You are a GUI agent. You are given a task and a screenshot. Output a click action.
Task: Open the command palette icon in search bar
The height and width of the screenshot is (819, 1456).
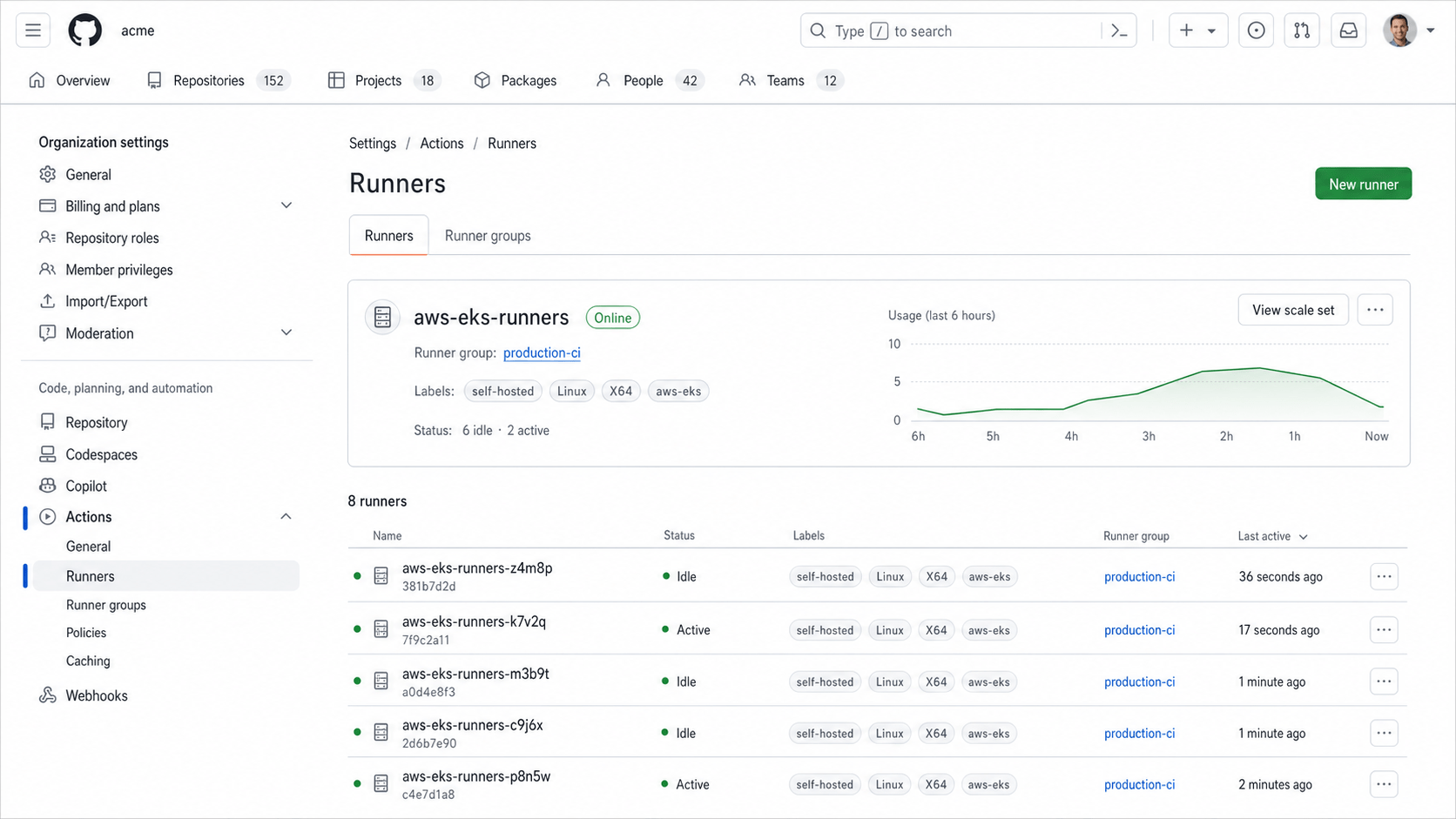click(1120, 31)
